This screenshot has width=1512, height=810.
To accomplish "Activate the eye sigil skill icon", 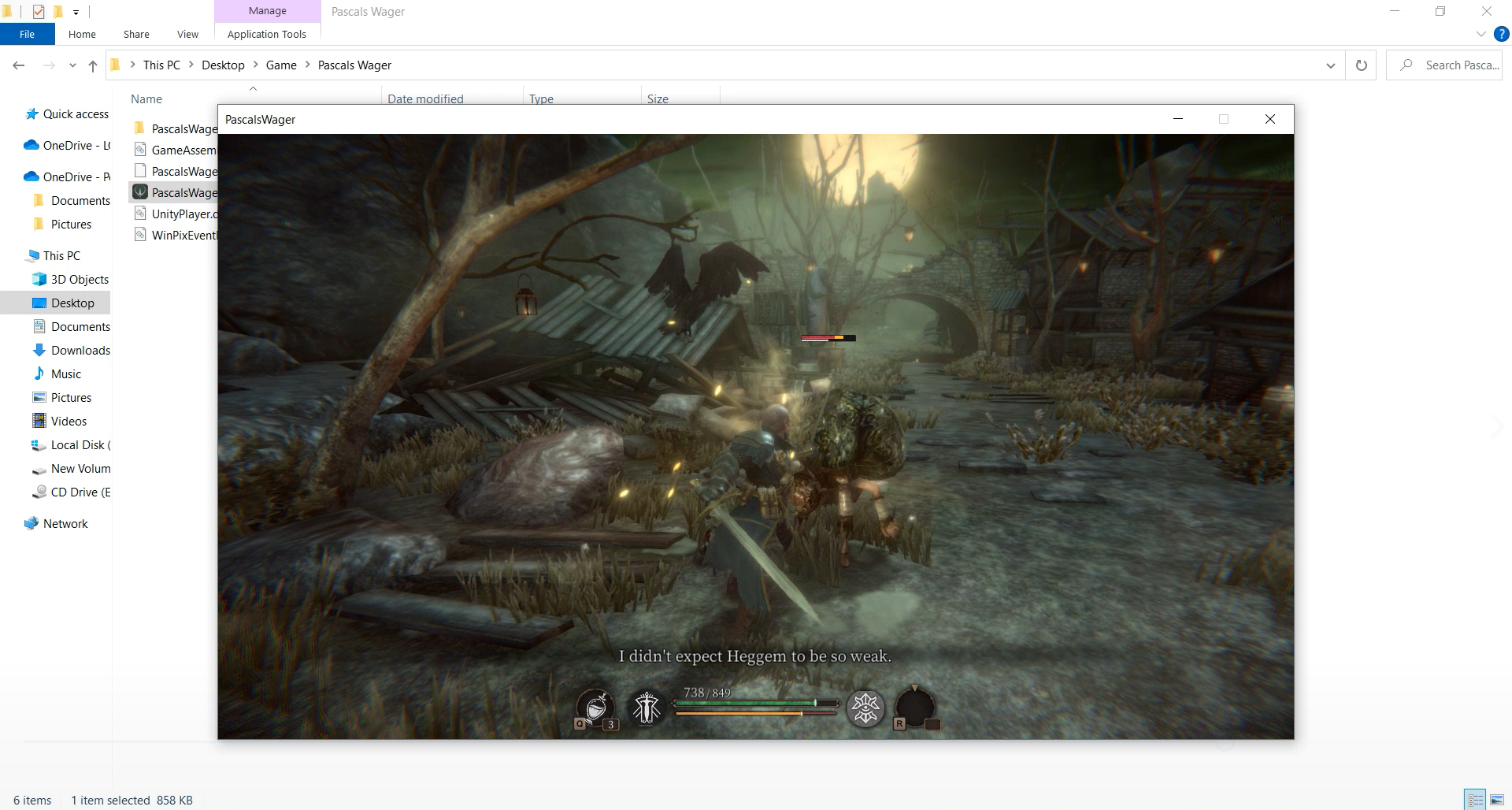I will point(865,707).
